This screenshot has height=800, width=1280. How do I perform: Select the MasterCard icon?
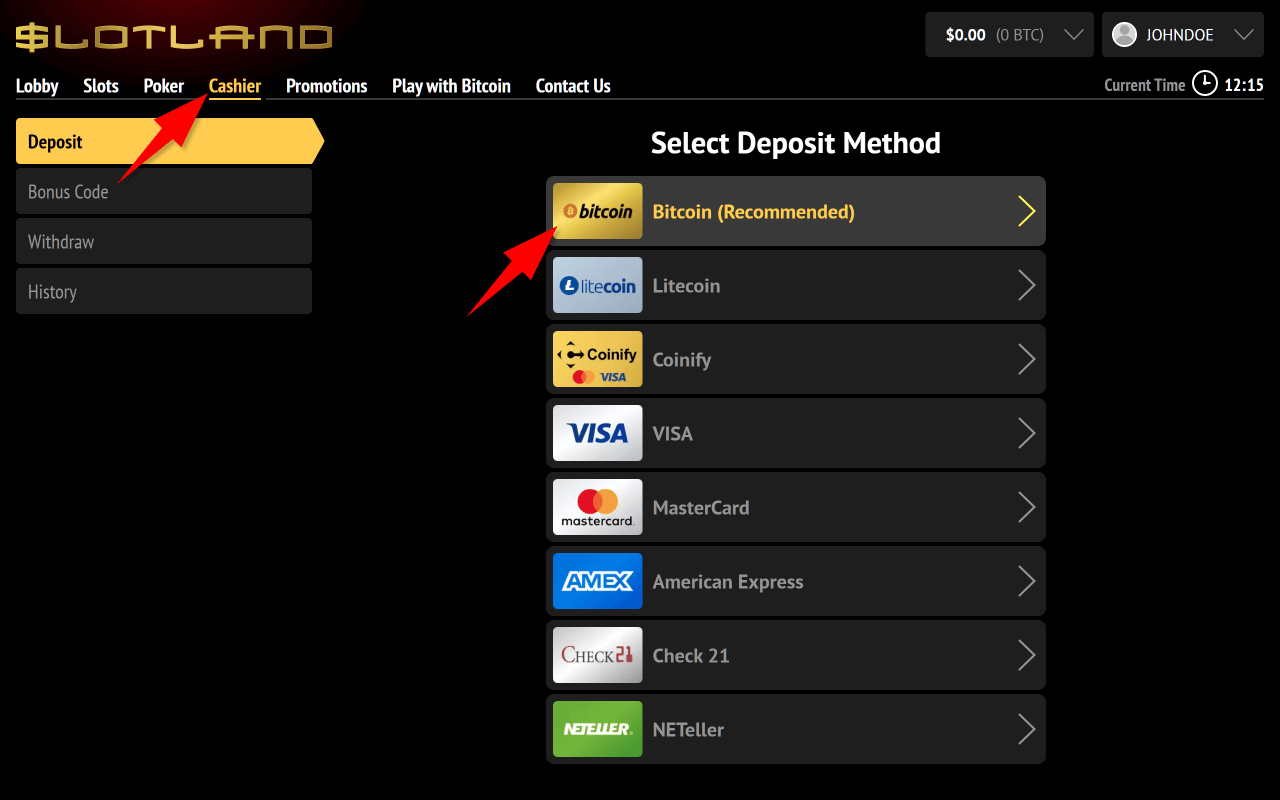597,507
